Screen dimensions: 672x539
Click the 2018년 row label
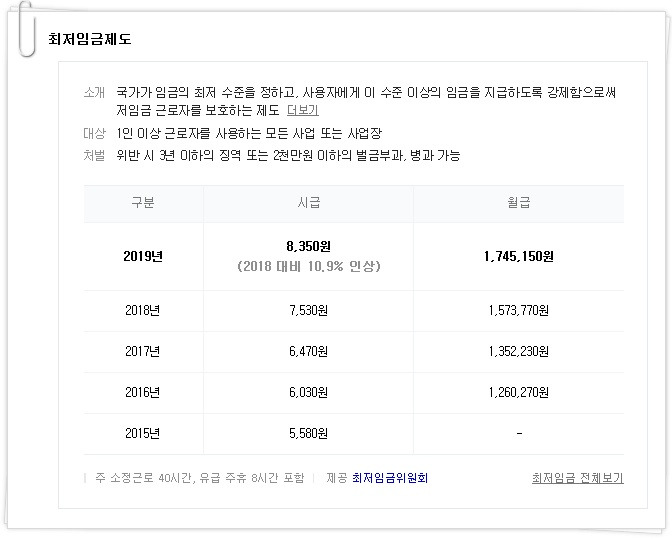pos(143,310)
